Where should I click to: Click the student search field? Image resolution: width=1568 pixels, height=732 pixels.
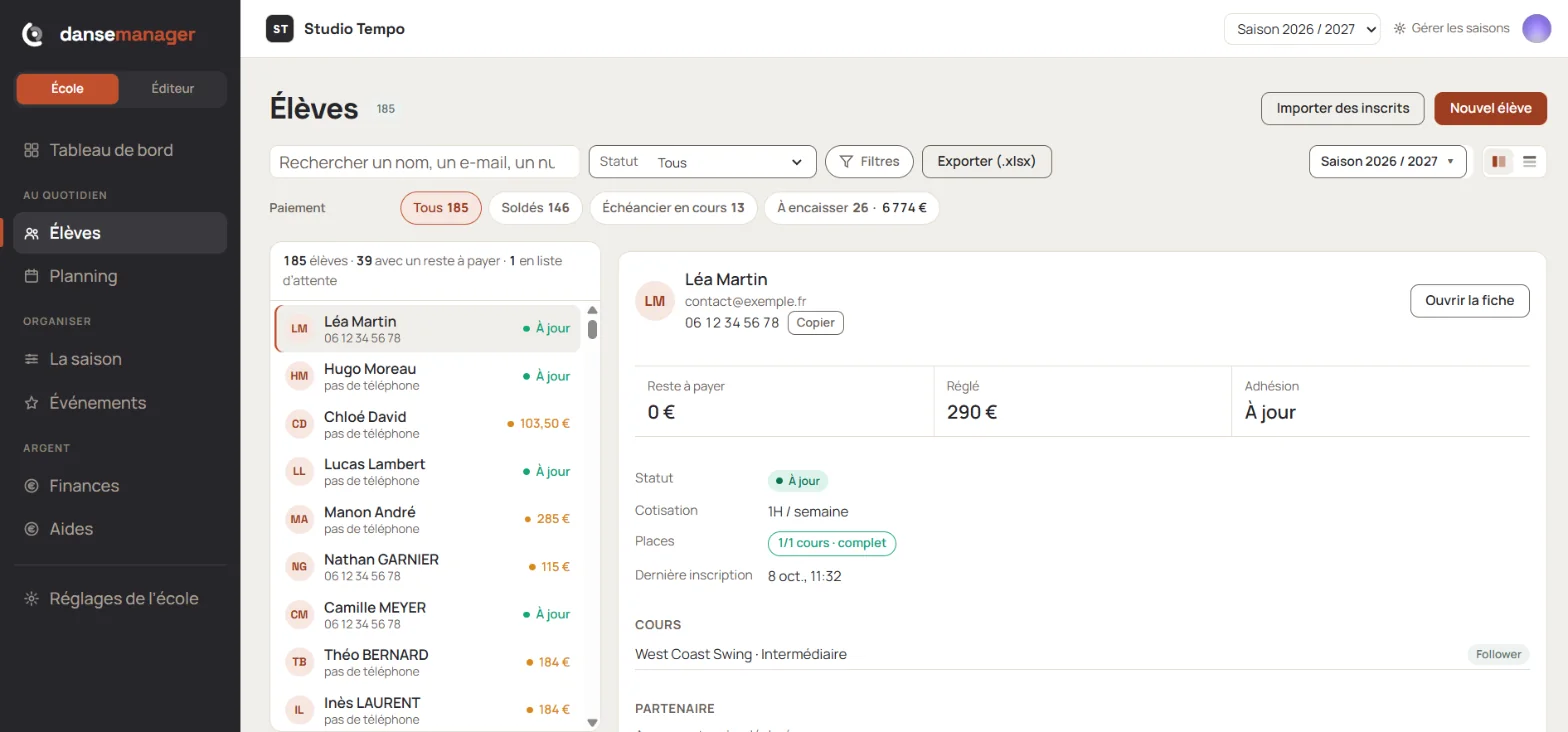pyautogui.click(x=425, y=162)
